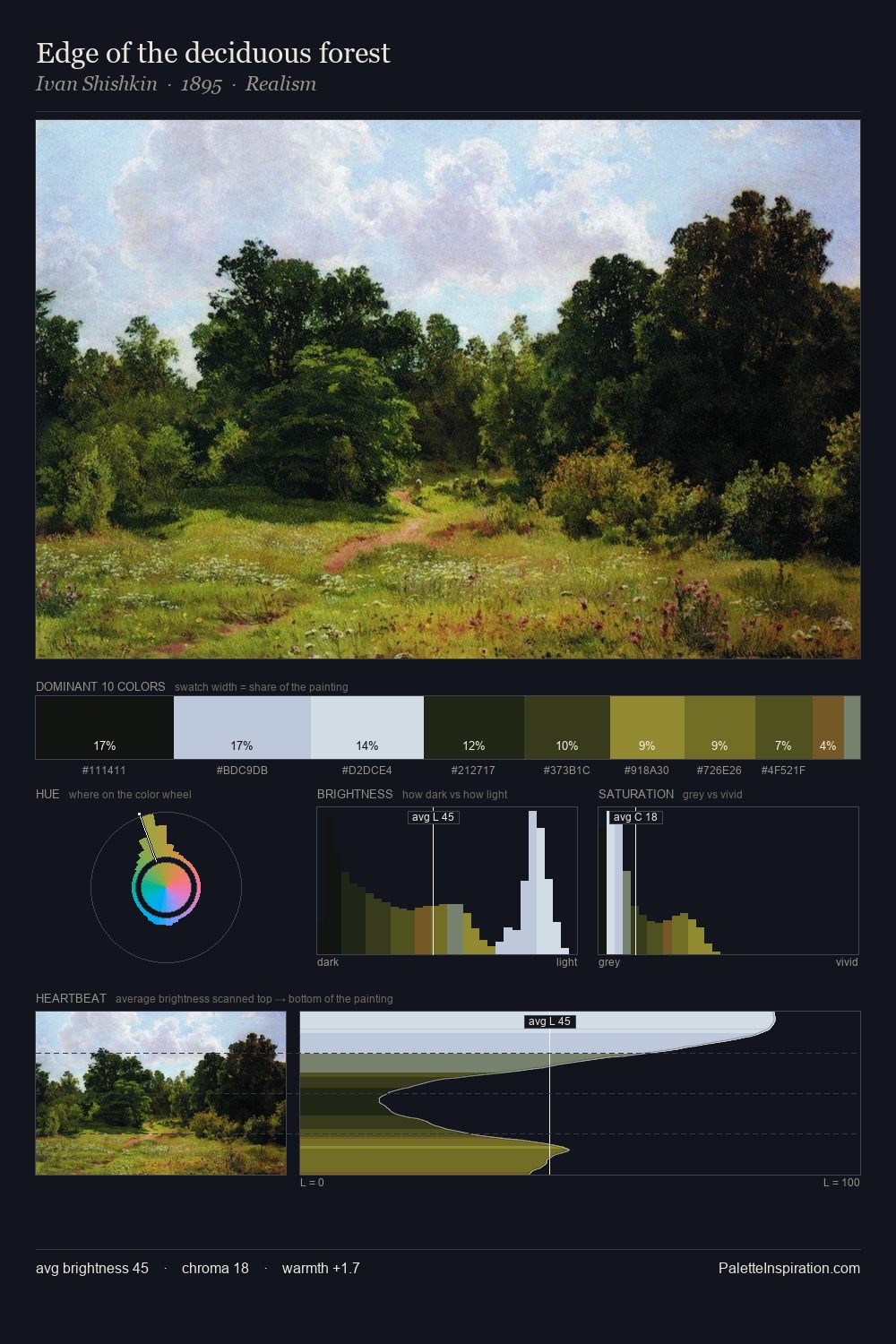Click 'swatch width = share of the painting' caption
Viewport: 896px width, 1344px height.
click(x=262, y=687)
